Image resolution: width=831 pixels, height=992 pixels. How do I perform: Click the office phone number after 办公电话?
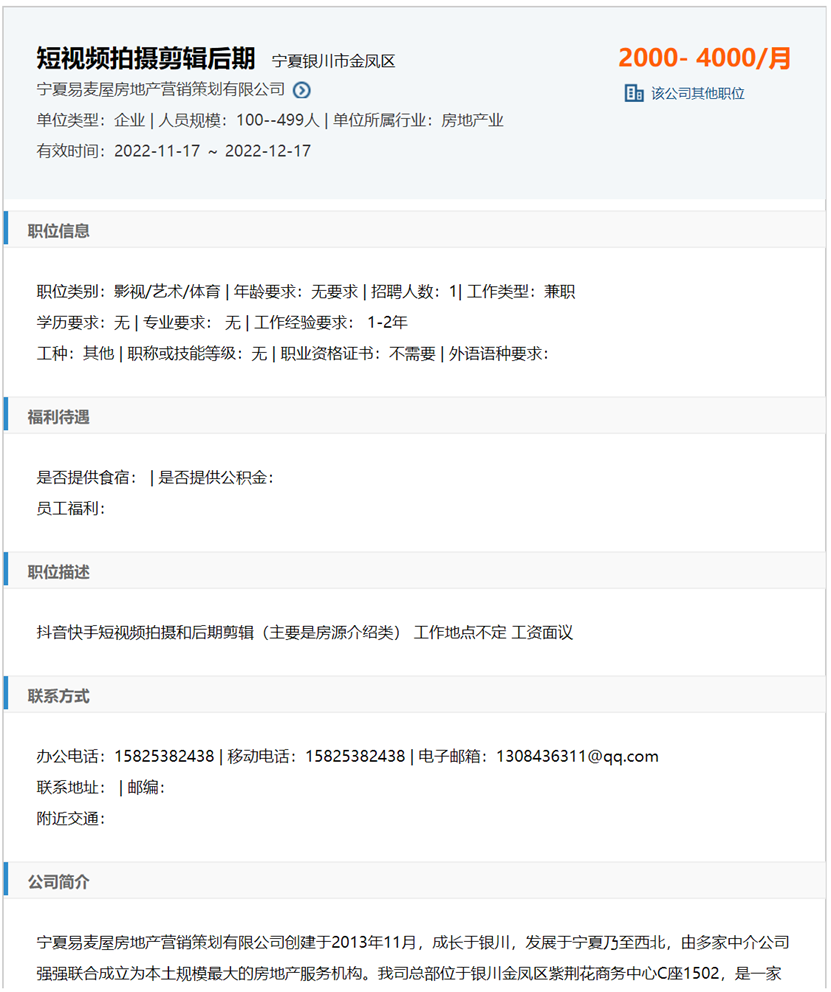(164, 756)
